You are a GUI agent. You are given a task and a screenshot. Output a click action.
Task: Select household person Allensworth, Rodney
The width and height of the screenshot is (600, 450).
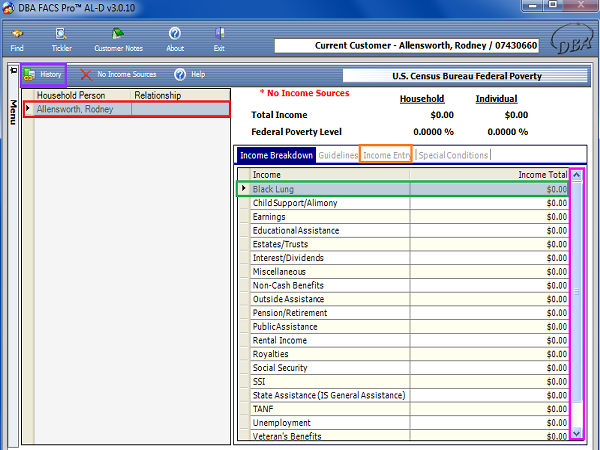pos(127,109)
